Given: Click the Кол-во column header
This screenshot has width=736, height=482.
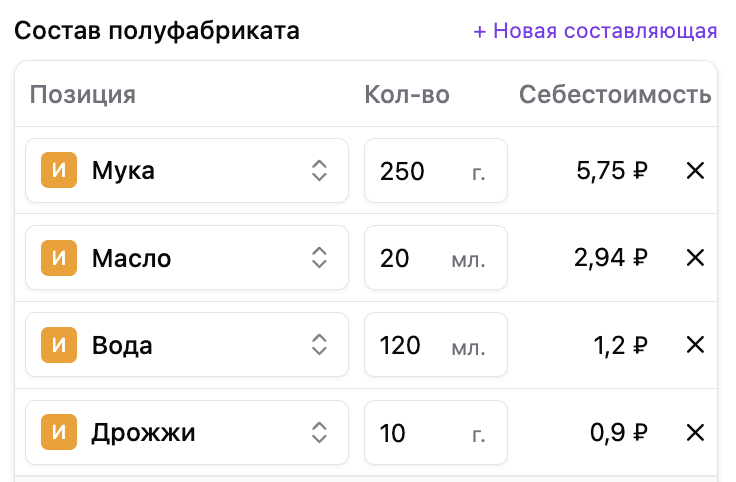Looking at the screenshot, I should coord(407,94).
